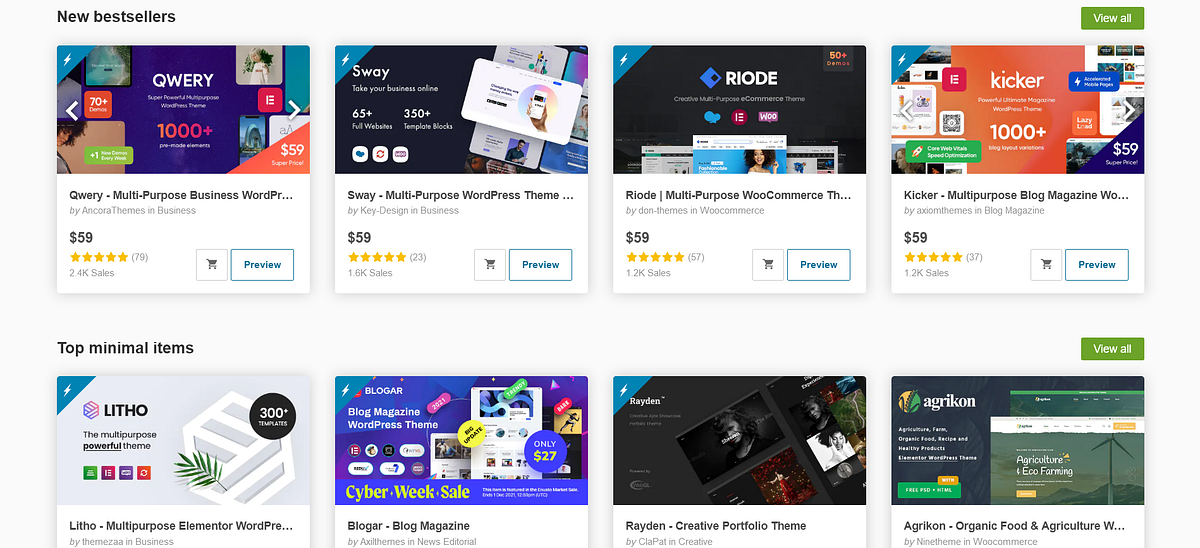Preview the Sway theme
Viewport: 1200px width, 548px height.
coord(540,265)
